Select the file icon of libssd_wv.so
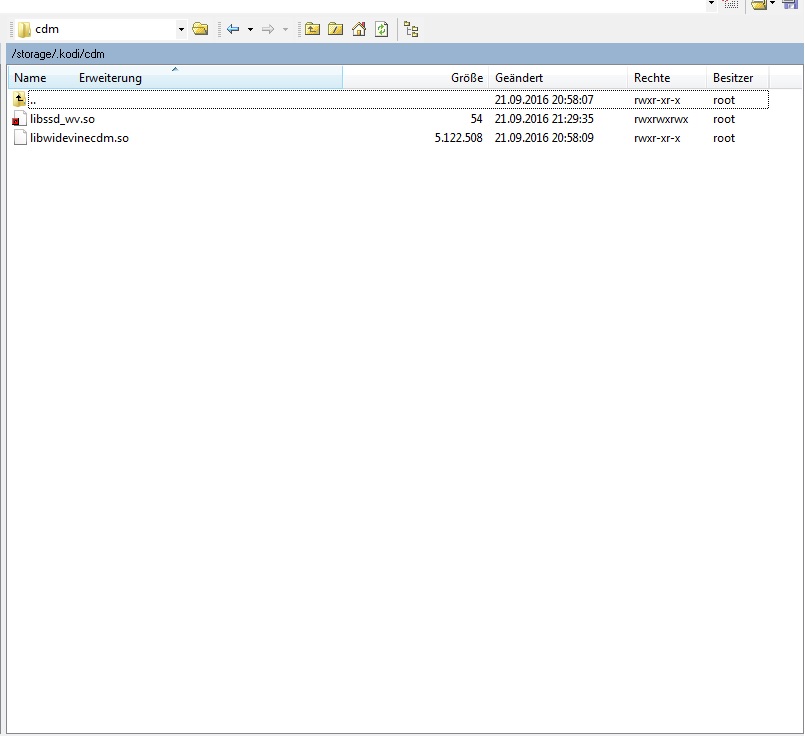Viewport: 805px width, 736px height. tap(20, 119)
